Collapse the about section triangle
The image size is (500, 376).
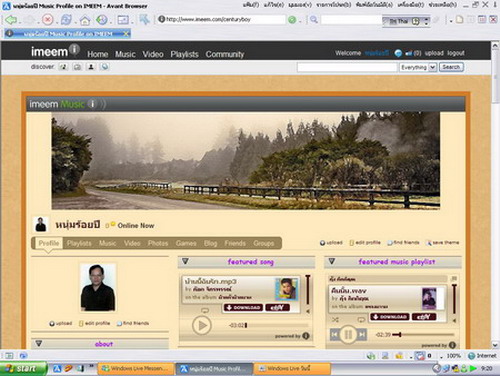click(x=39, y=343)
